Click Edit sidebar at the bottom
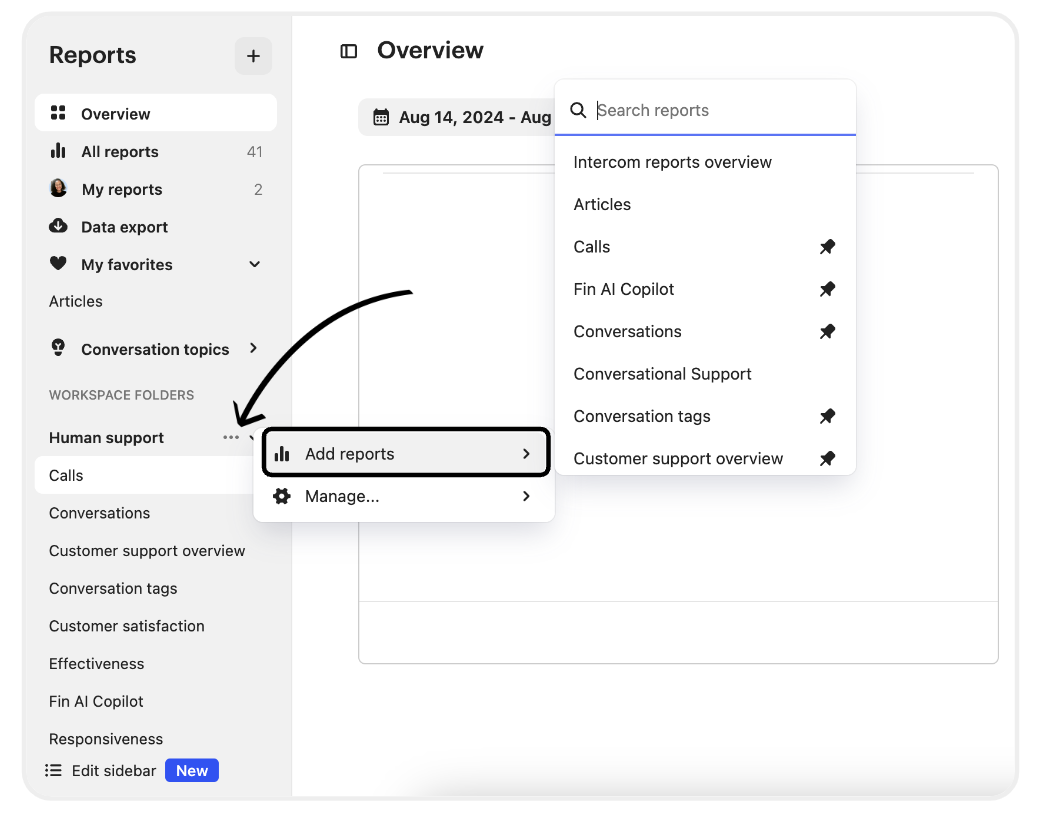 tap(114, 770)
